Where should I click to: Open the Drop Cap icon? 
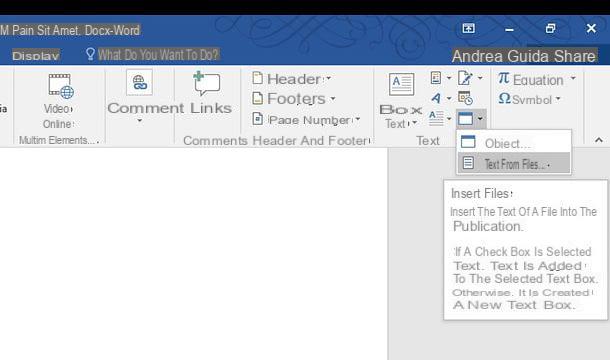coord(436,118)
